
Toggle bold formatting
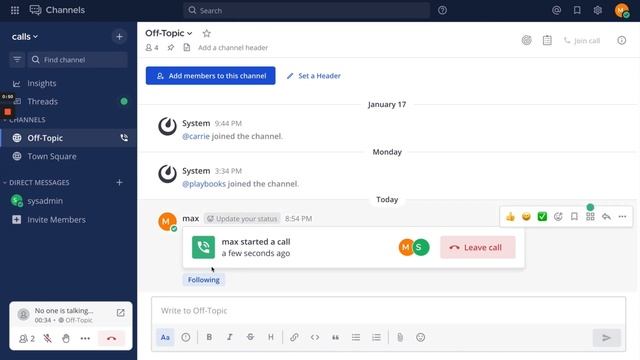(x=209, y=337)
